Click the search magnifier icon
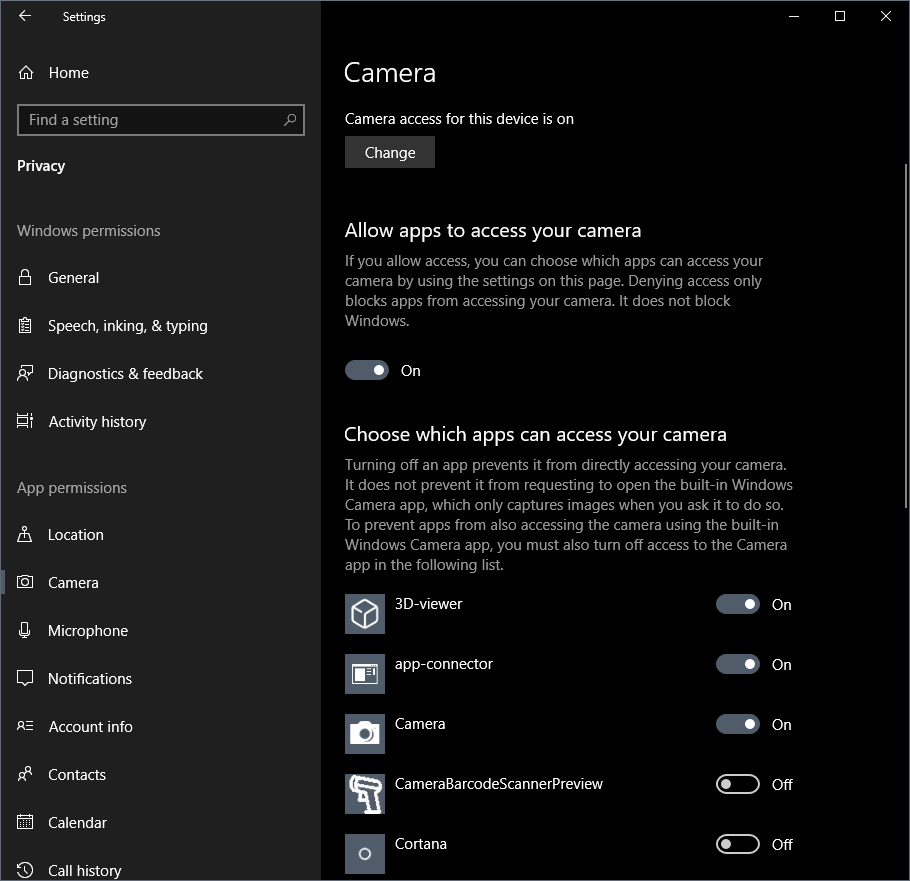The width and height of the screenshot is (910, 881). (x=290, y=120)
